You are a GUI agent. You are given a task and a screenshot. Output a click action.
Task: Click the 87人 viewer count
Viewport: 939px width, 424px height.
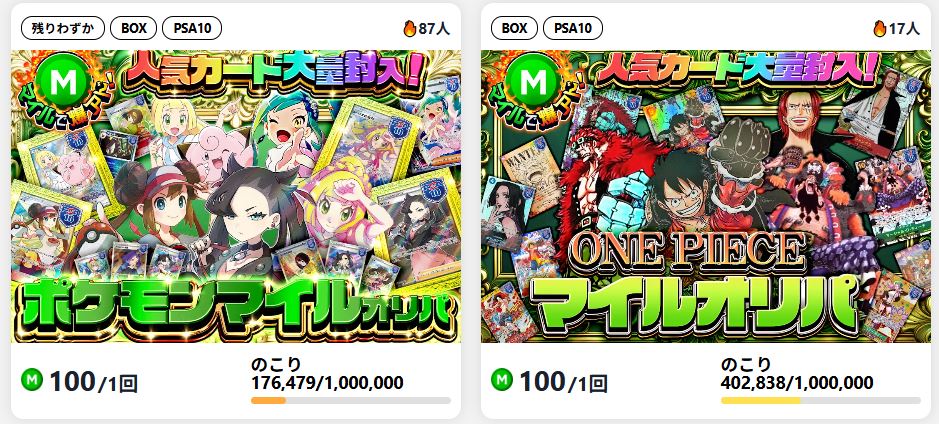coord(434,28)
